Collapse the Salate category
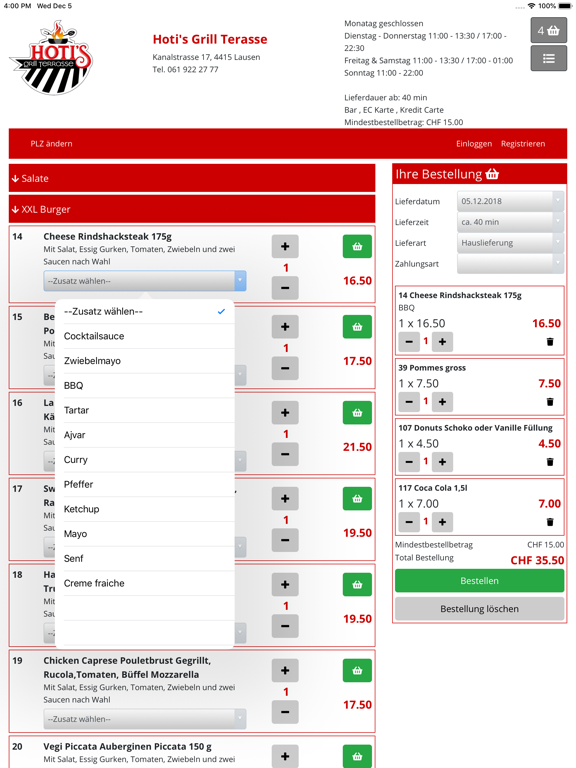The width and height of the screenshot is (576, 768). click(x=192, y=178)
